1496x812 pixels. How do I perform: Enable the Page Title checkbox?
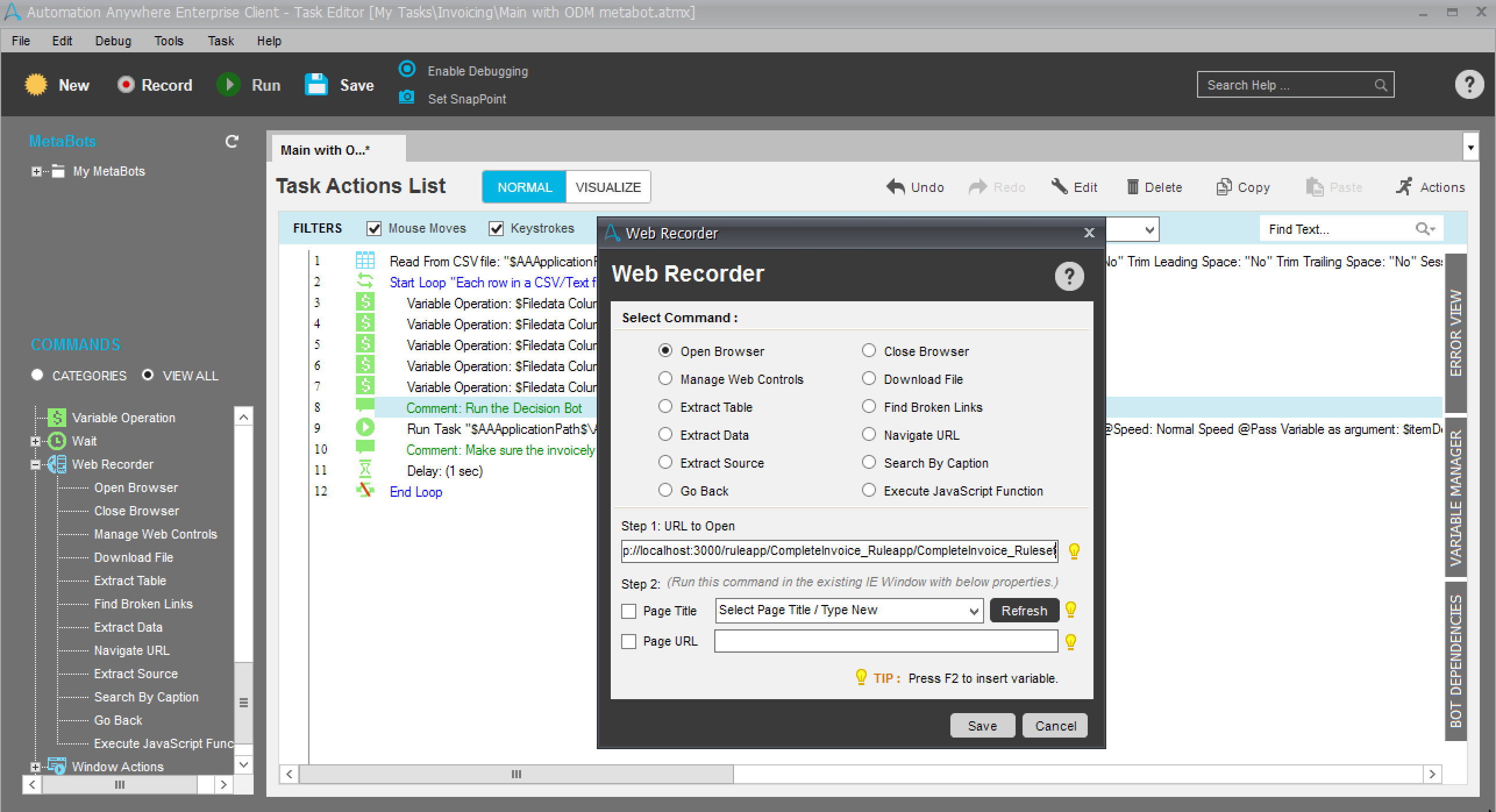629,611
